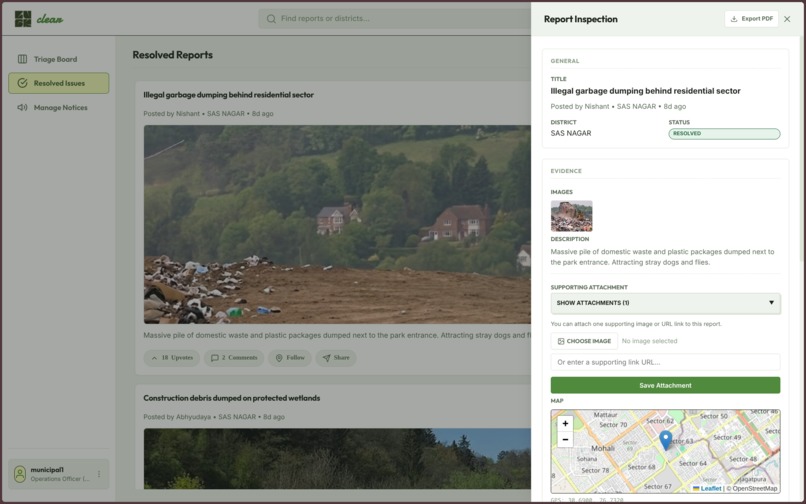806x504 pixels.
Task: Click the Resolved Reports heading
Action: 173,55
